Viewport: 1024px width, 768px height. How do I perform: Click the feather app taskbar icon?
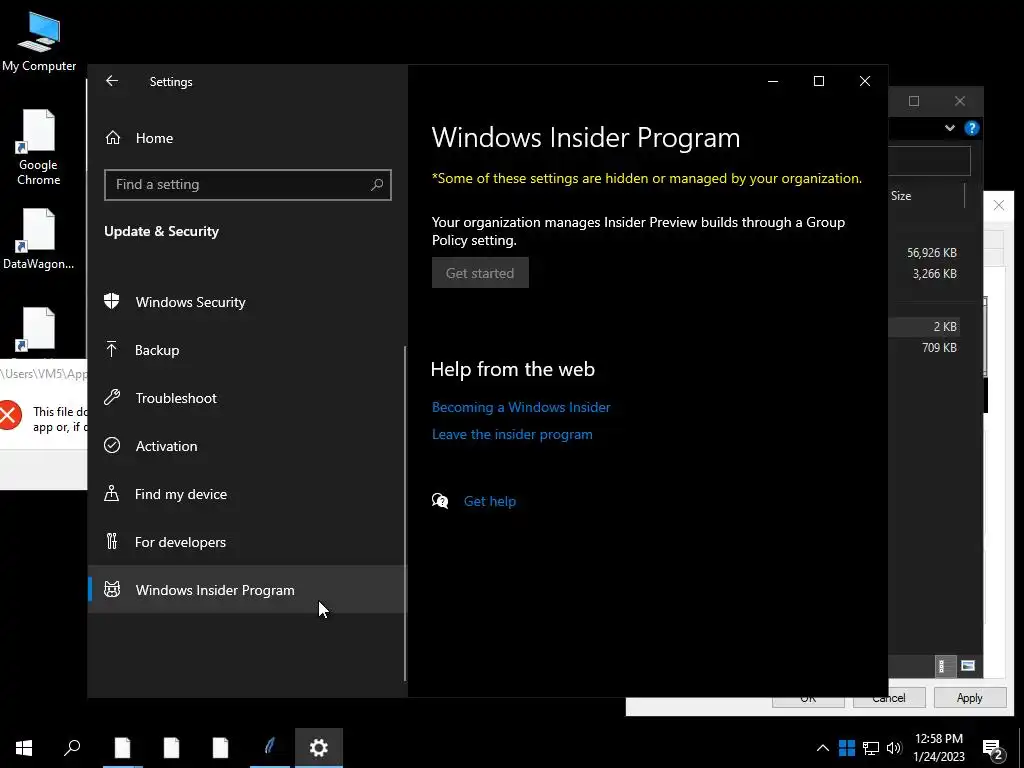click(269, 748)
